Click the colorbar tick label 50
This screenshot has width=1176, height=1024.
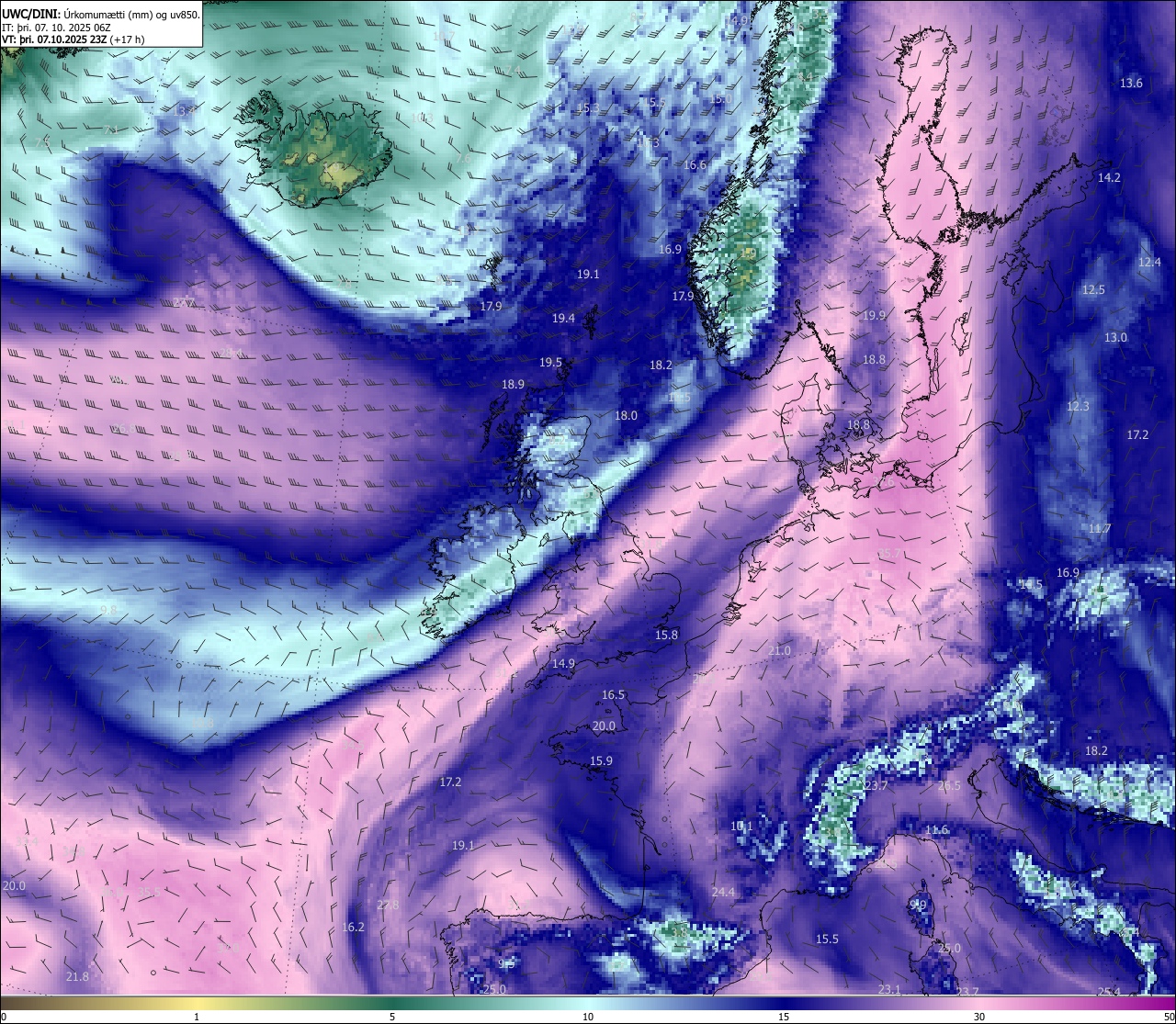point(1169,1017)
